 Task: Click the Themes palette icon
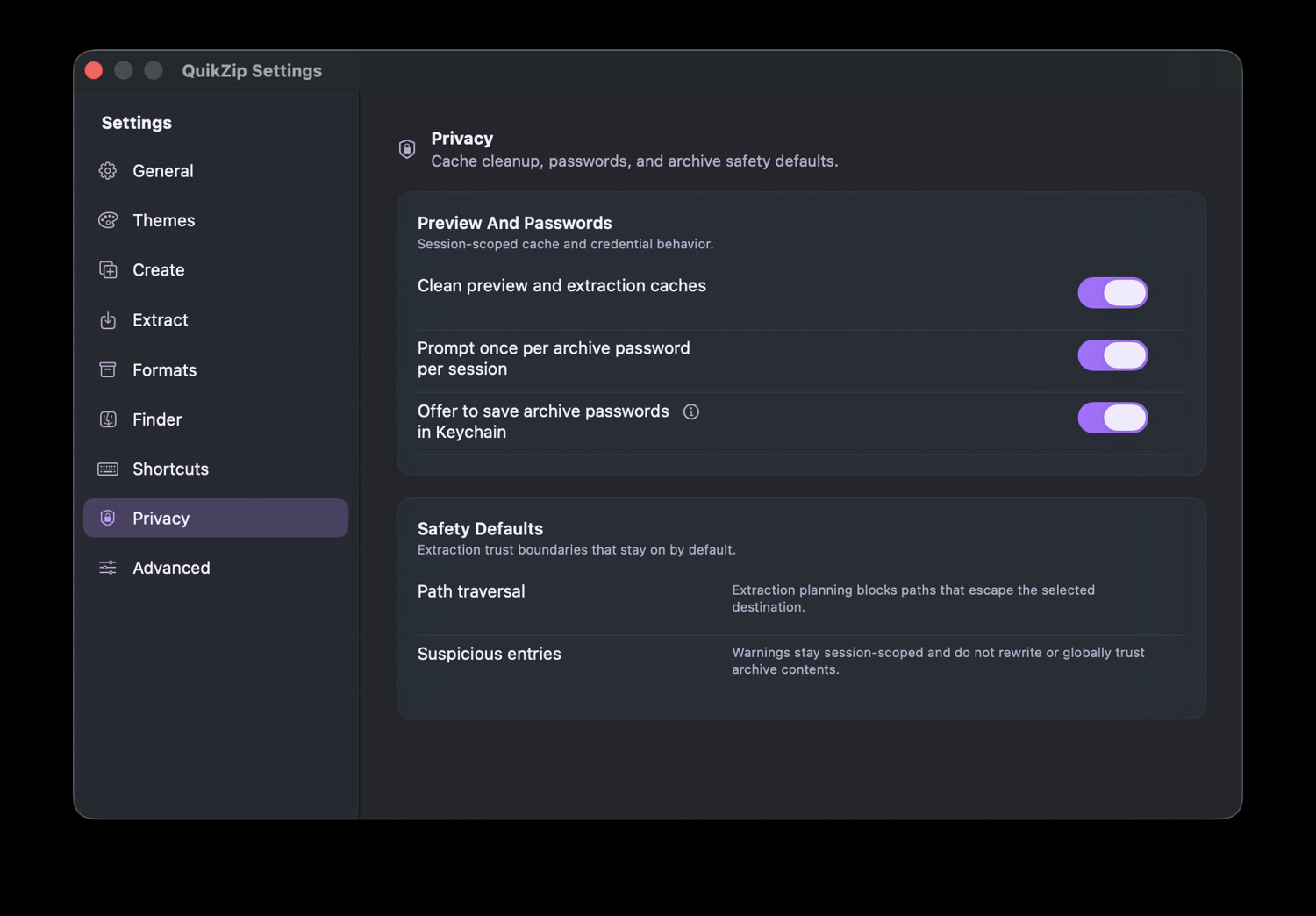coord(108,220)
